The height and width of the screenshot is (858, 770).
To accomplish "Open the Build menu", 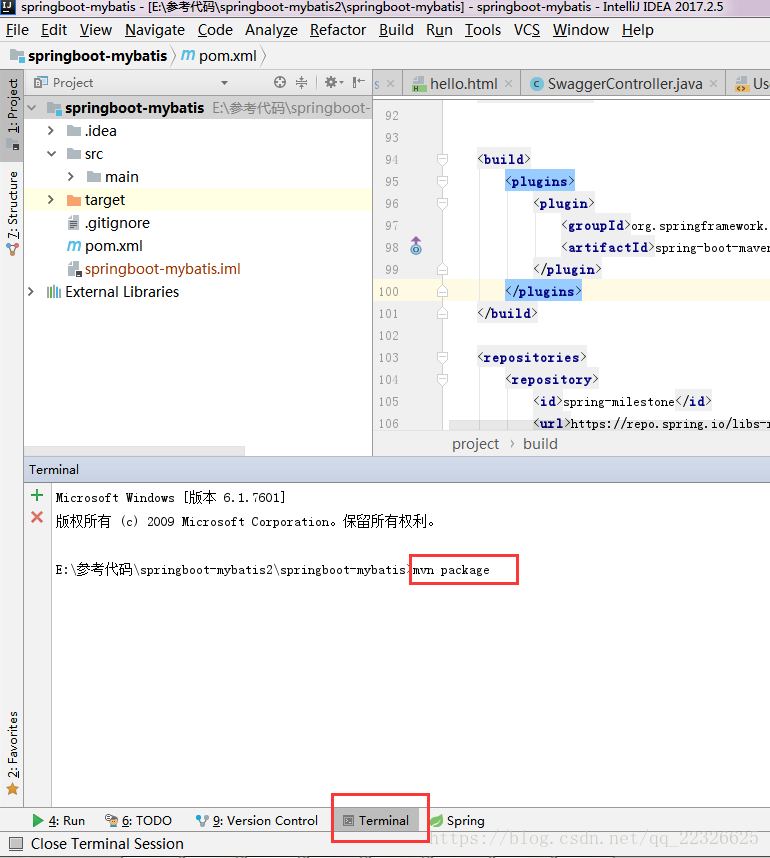I will (x=396, y=30).
